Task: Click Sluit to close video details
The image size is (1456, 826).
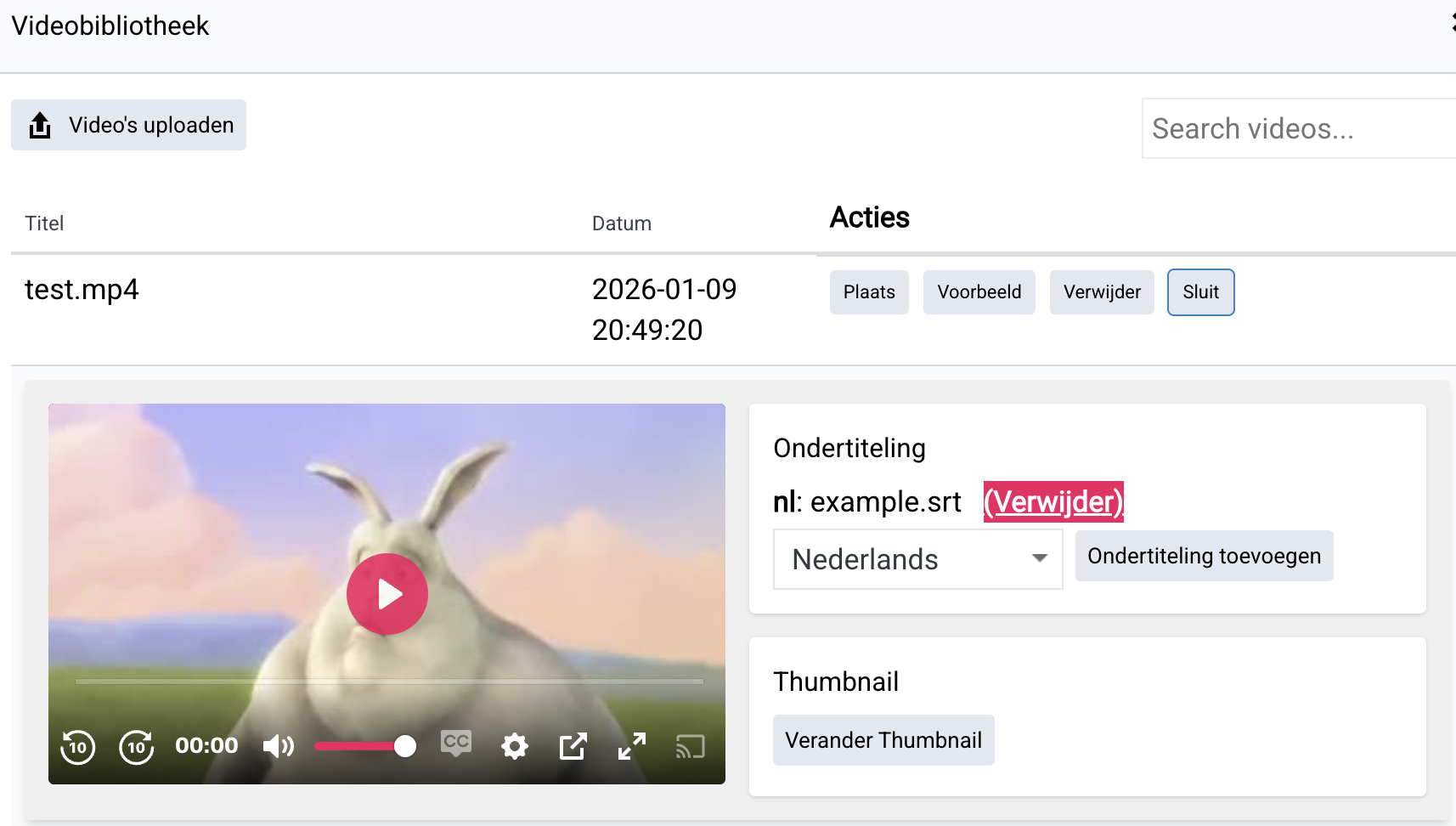Action: [1201, 292]
